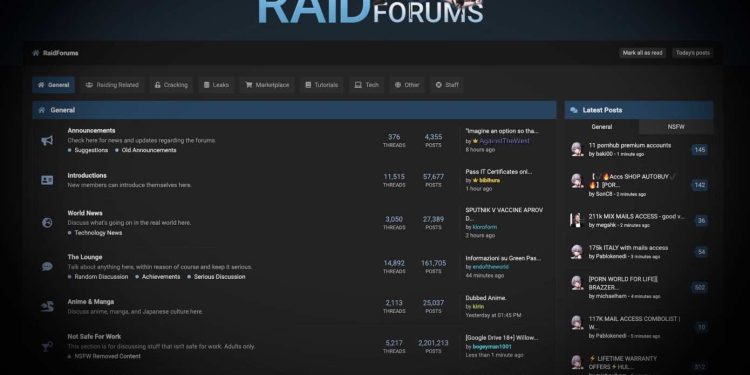Open the Suggestions subforum
Image resolution: width=750 pixels, height=375 pixels.
click(x=91, y=150)
